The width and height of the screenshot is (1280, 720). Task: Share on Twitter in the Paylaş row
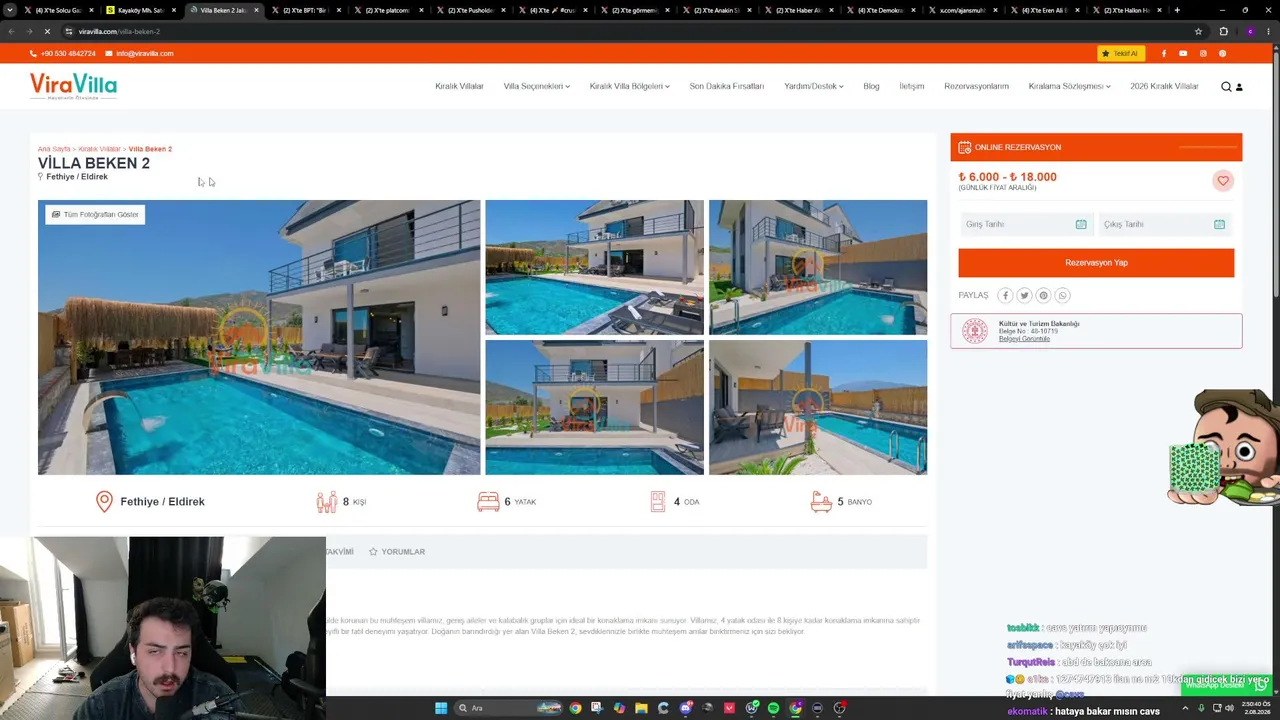coord(1024,295)
